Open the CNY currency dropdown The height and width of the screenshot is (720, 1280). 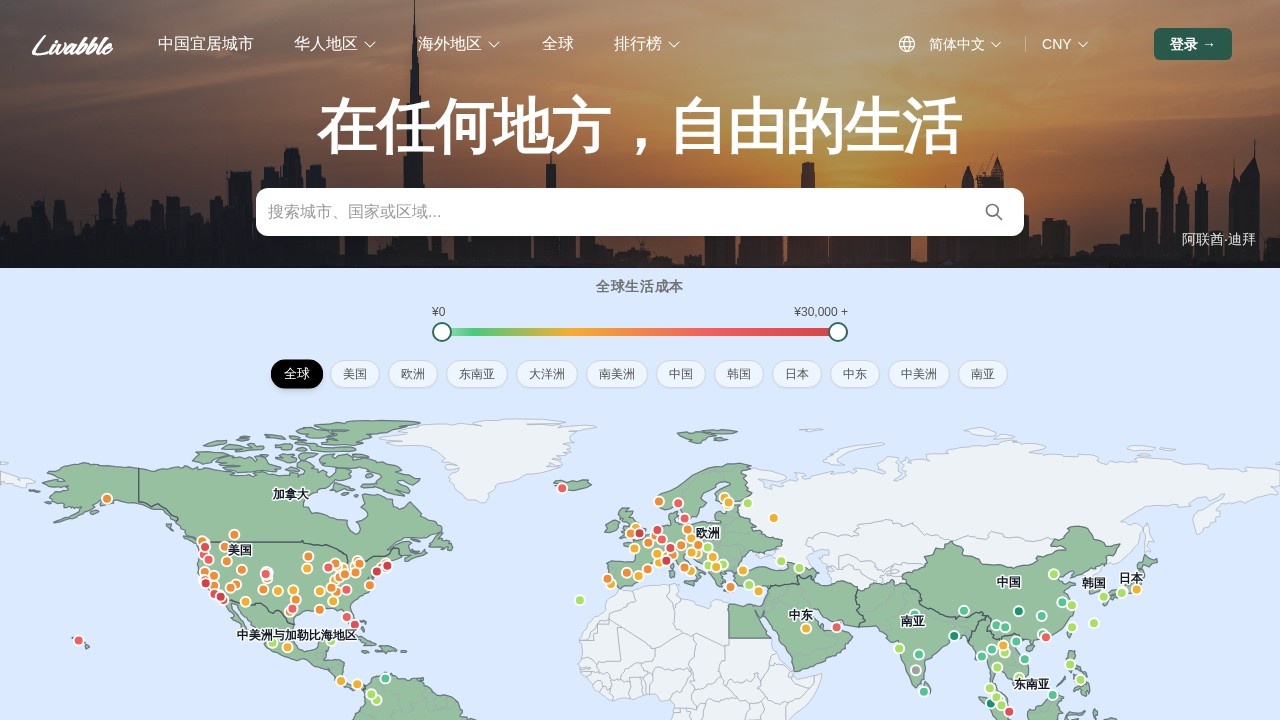pos(1064,44)
